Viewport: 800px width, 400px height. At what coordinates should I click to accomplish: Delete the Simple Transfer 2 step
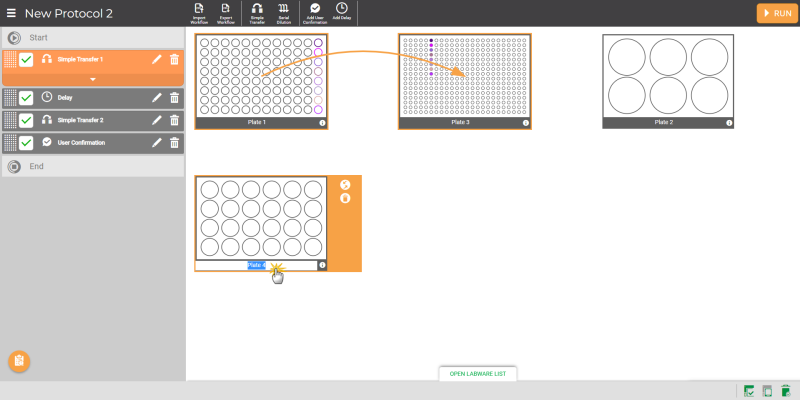coord(175,120)
